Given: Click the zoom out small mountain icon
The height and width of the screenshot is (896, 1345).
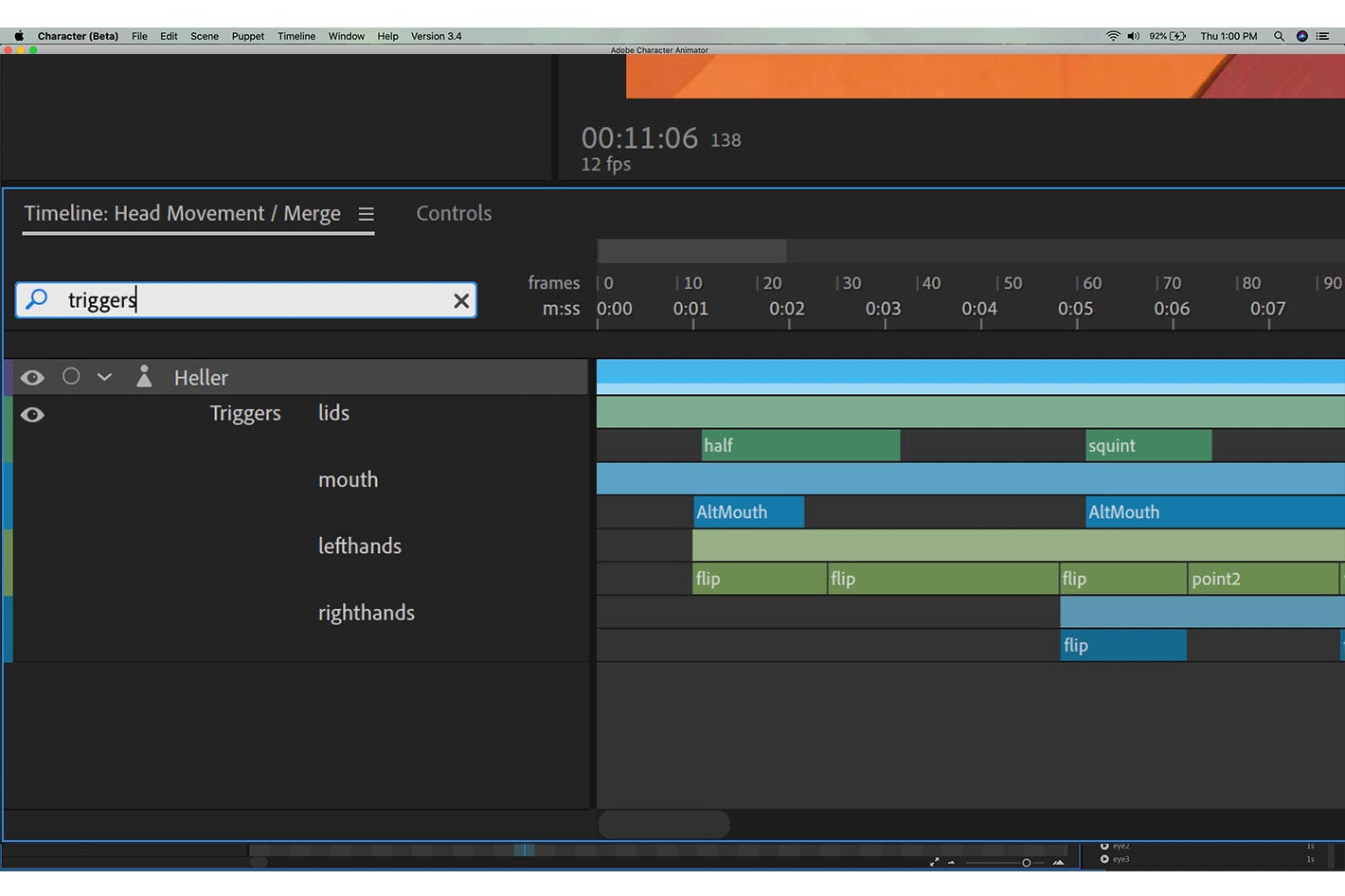Looking at the screenshot, I should pos(952,863).
